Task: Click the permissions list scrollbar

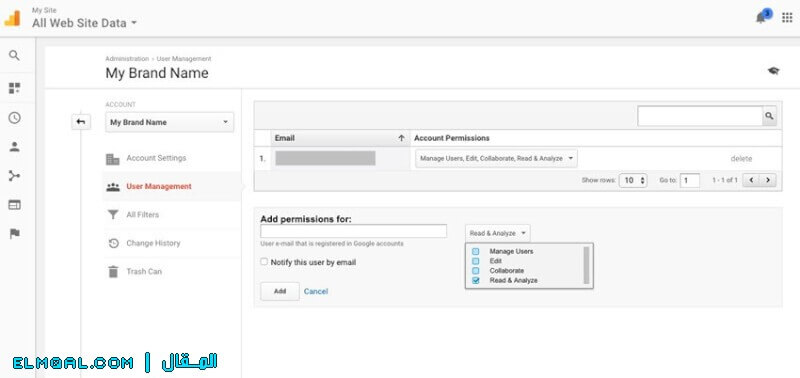Action: 586,265
